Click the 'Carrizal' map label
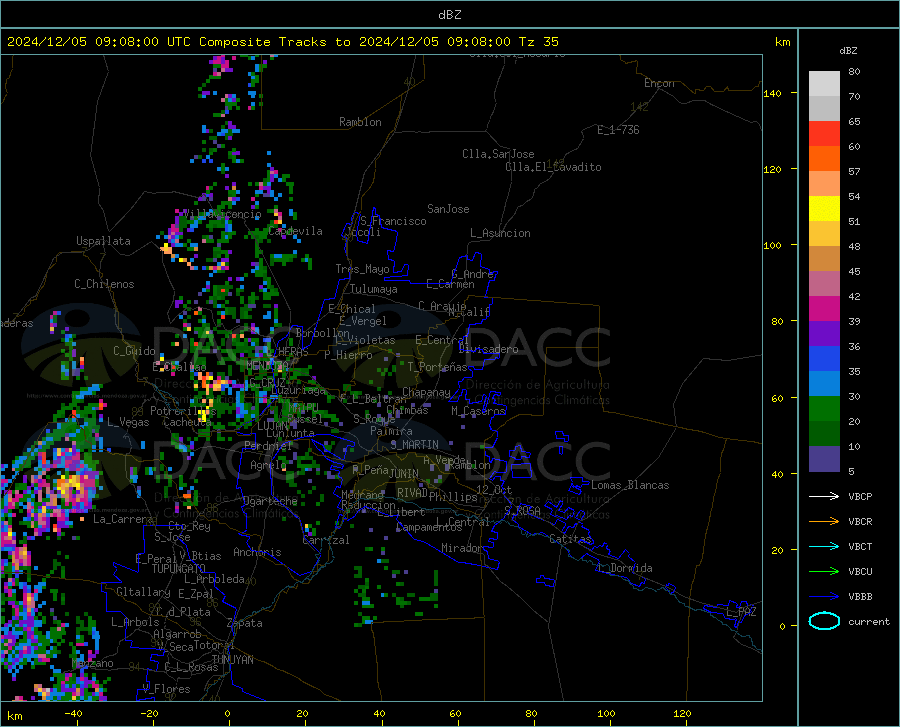Viewport: 900px width, 727px height. pyautogui.click(x=326, y=540)
